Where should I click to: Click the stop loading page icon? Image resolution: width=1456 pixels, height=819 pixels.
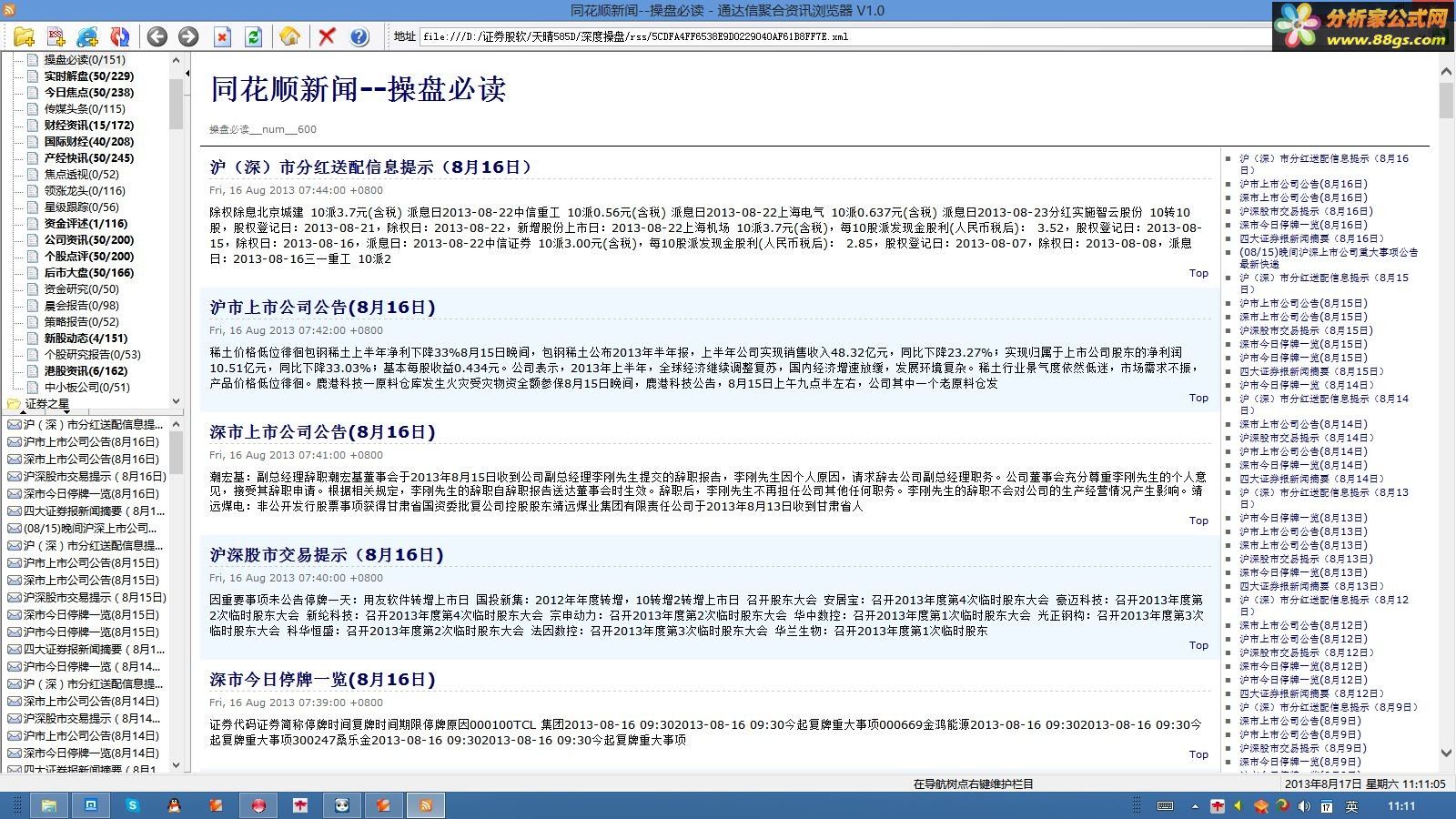click(x=222, y=37)
